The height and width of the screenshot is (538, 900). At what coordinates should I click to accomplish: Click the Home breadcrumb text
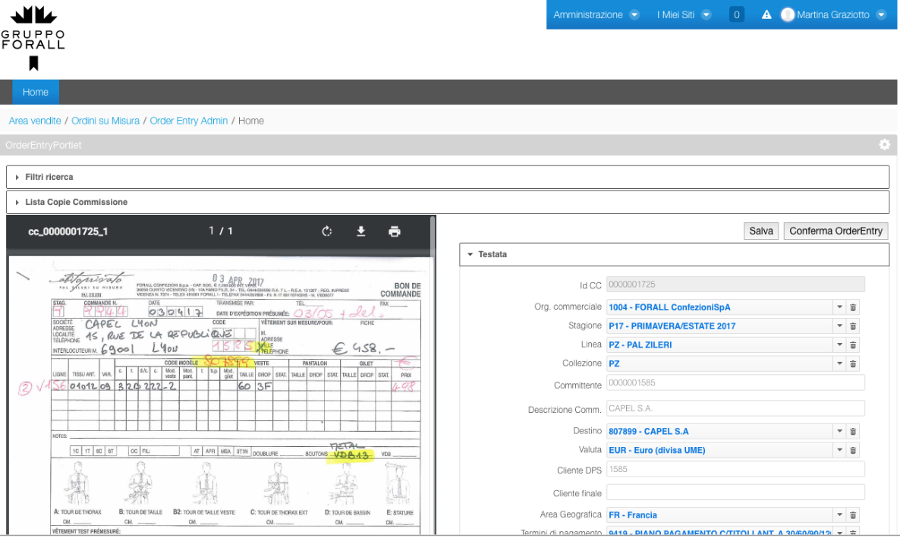tap(251, 121)
